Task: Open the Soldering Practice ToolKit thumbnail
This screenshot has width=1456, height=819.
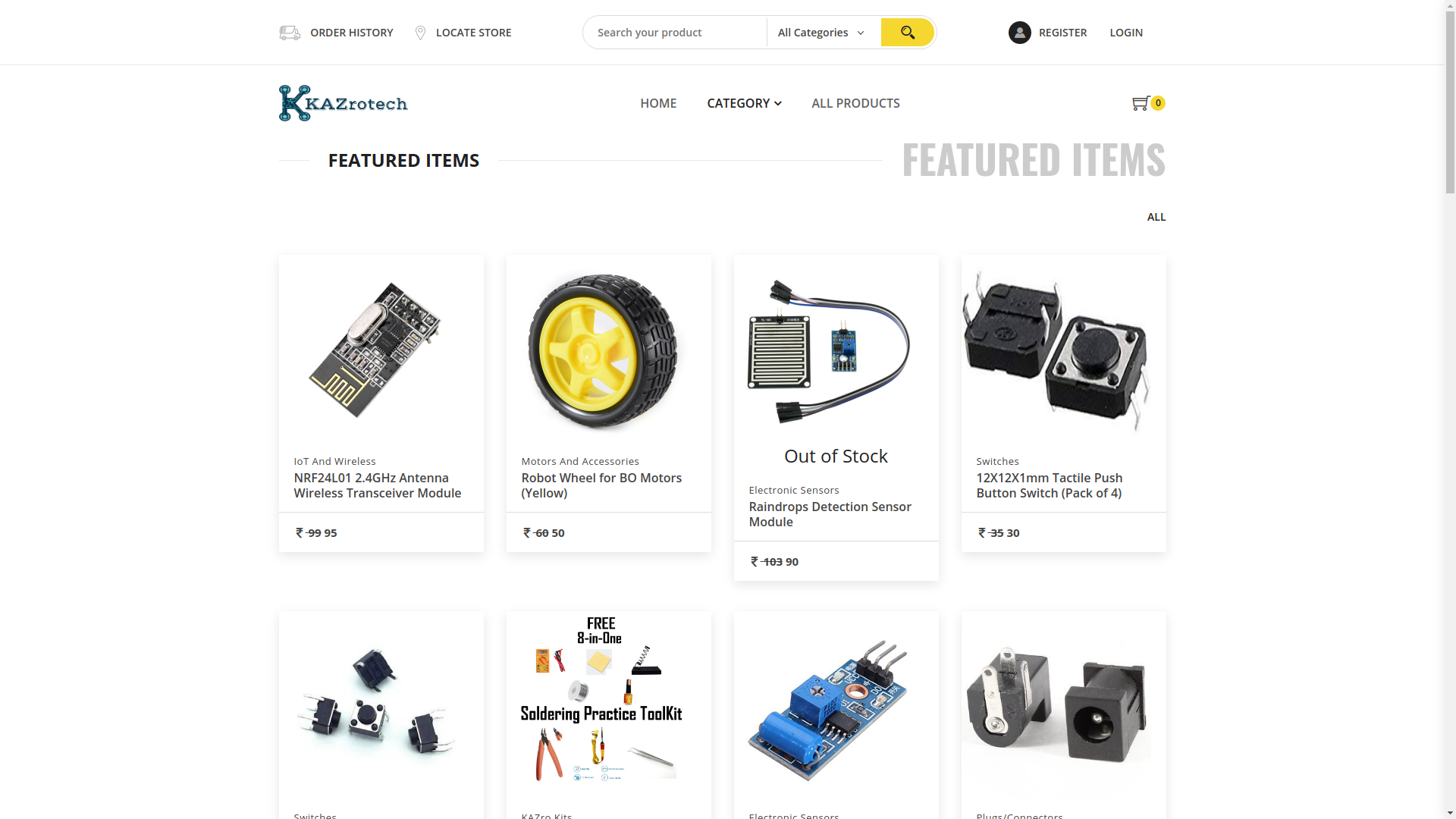Action: coord(601,699)
